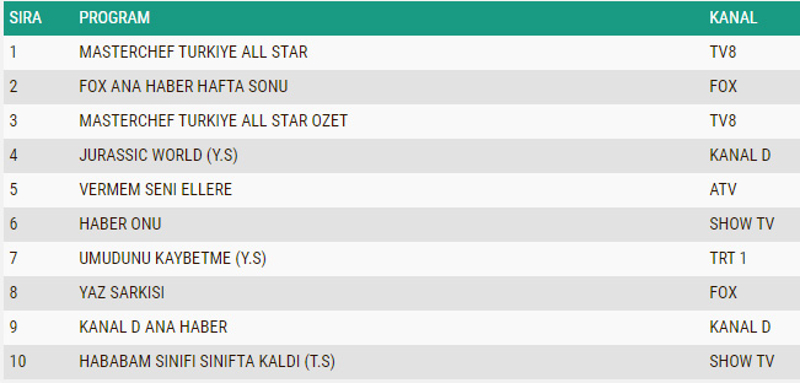Select YAZ SARKISI program

pyautogui.click(x=122, y=293)
